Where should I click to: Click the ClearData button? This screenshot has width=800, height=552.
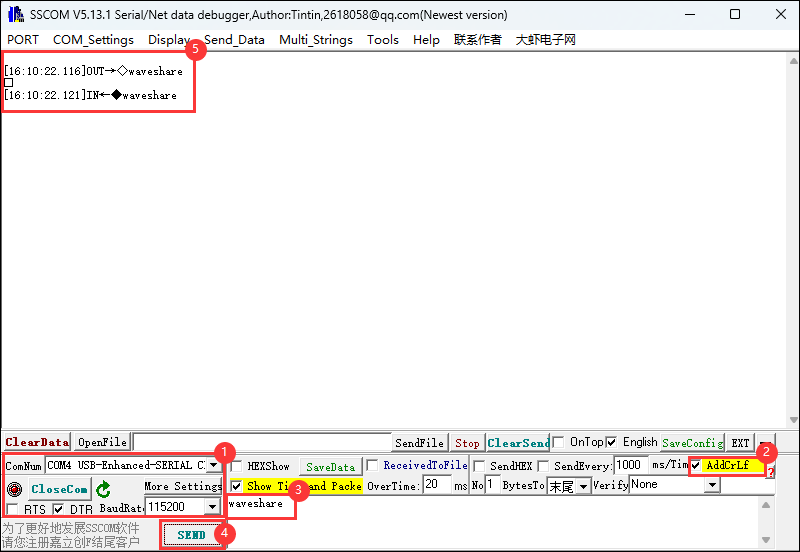point(37,442)
